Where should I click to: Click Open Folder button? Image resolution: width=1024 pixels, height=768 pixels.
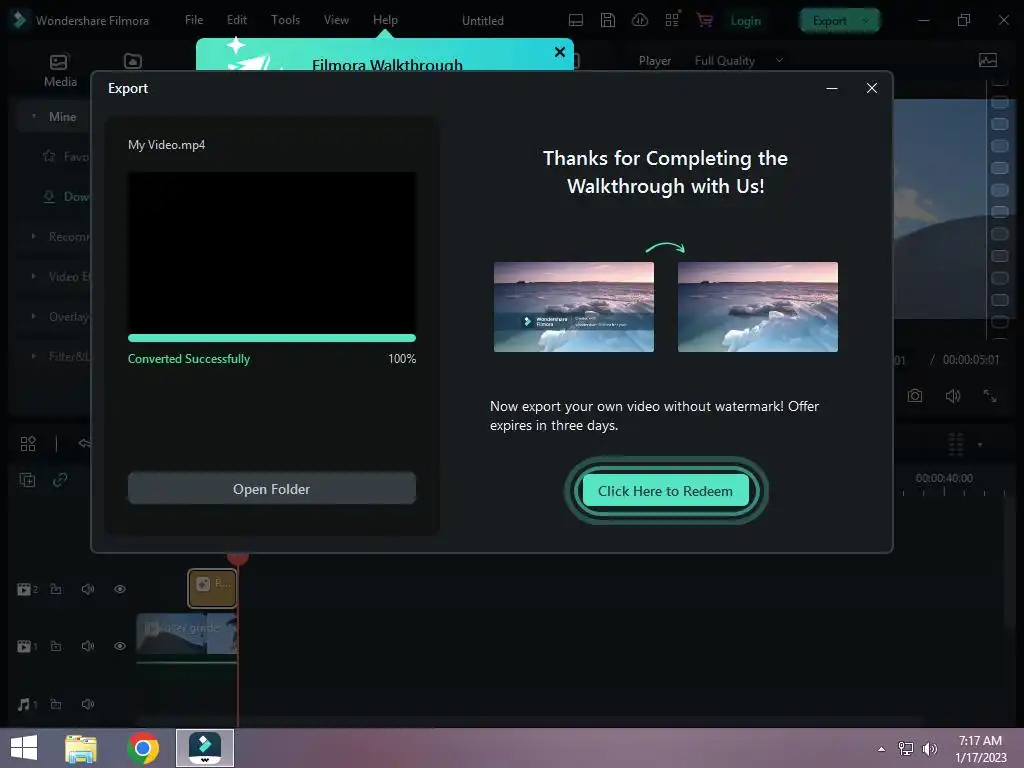272,488
